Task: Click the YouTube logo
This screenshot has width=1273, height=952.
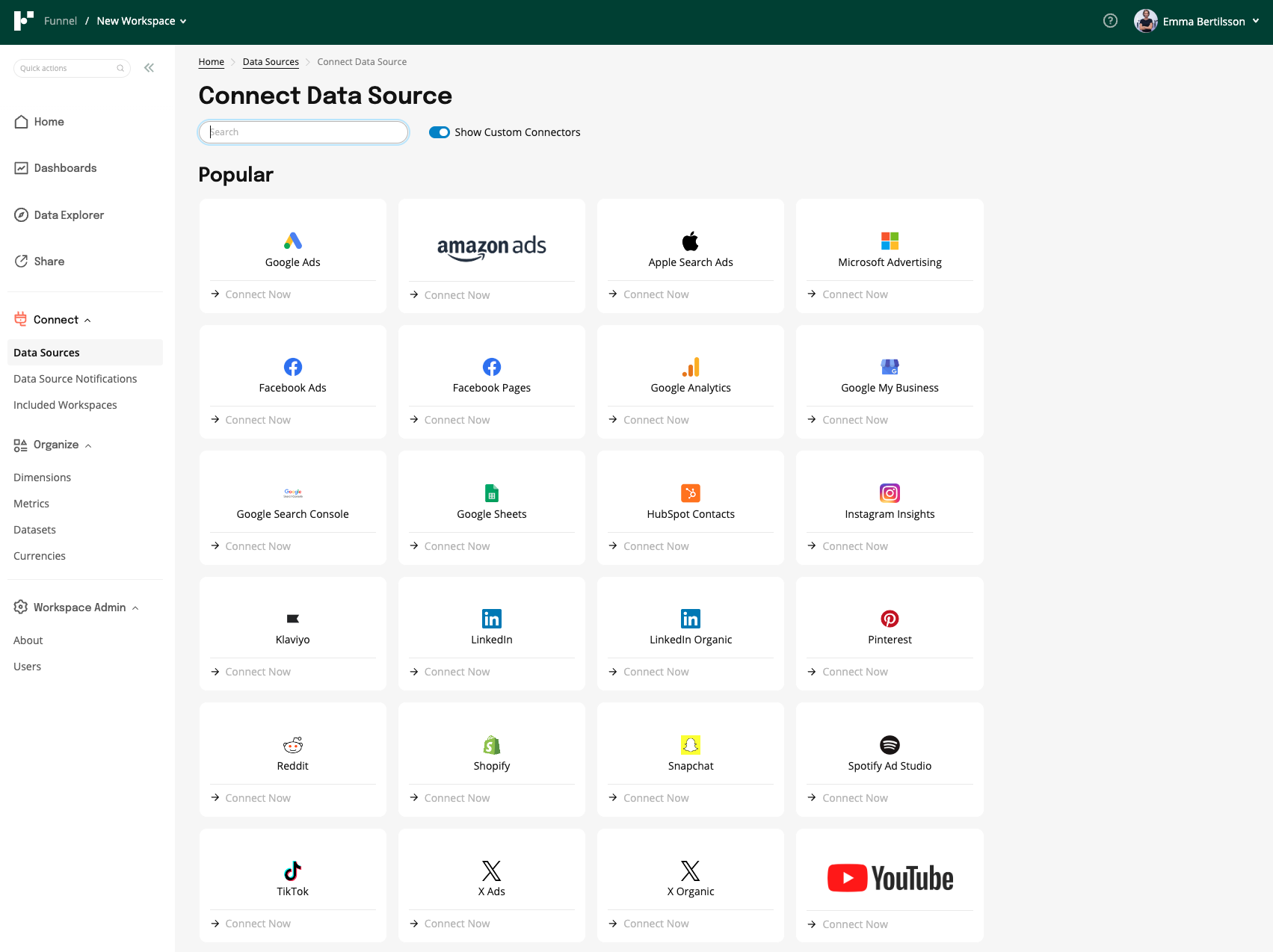Action: [x=890, y=879]
